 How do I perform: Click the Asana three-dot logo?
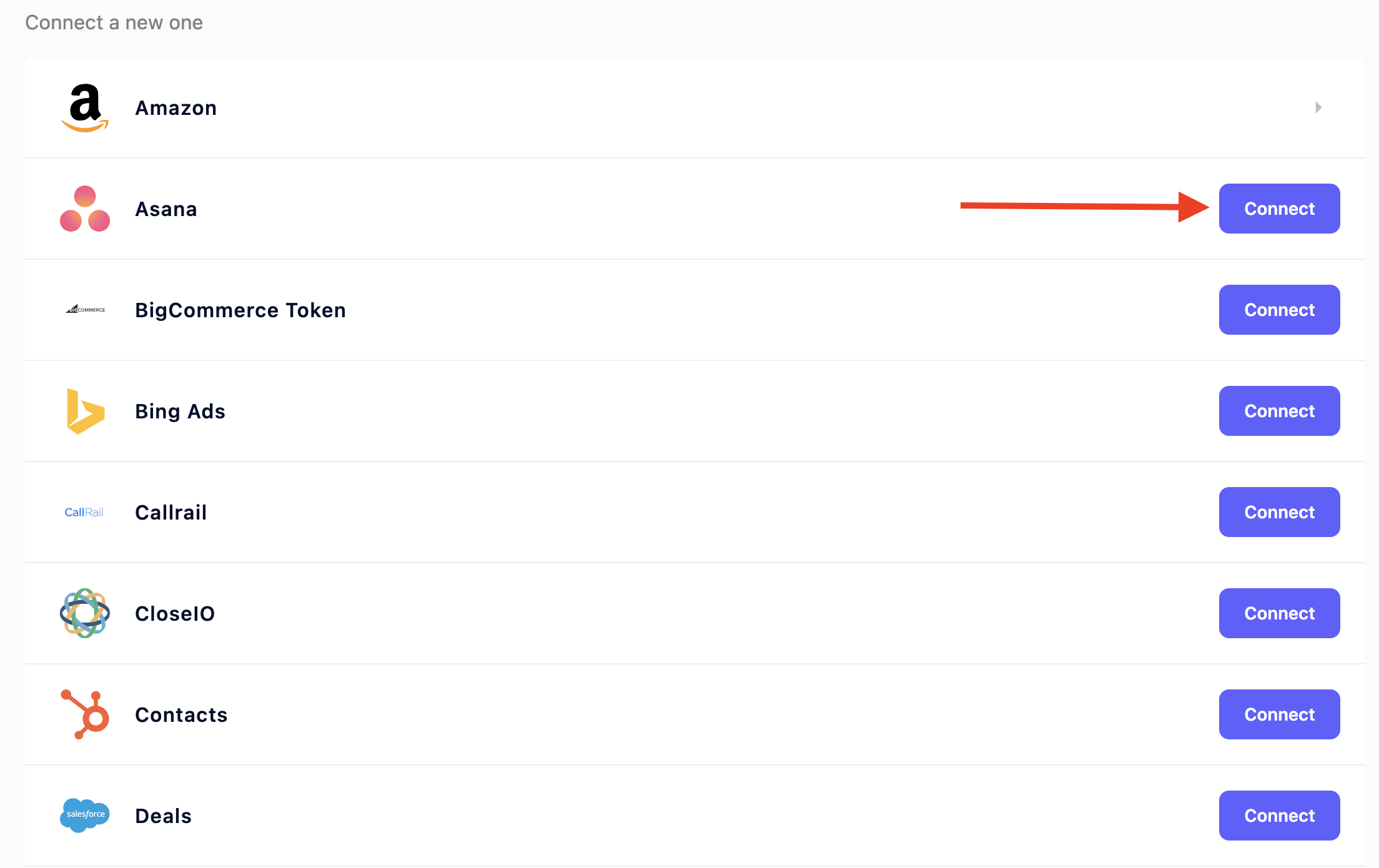pos(85,209)
